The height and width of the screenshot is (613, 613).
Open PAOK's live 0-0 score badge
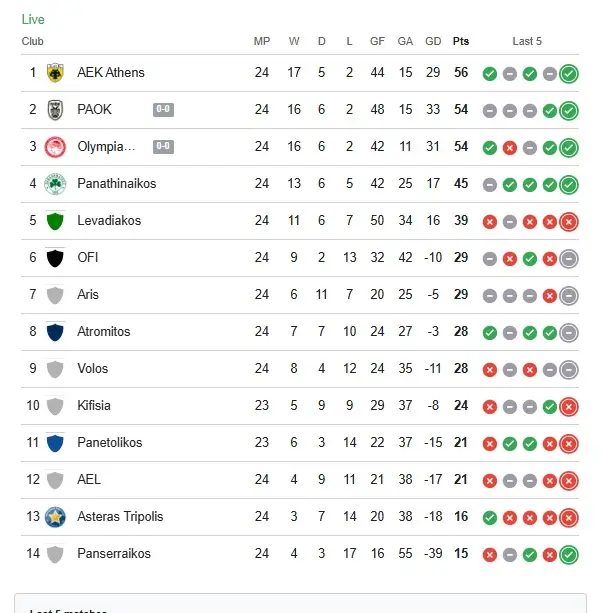click(163, 110)
